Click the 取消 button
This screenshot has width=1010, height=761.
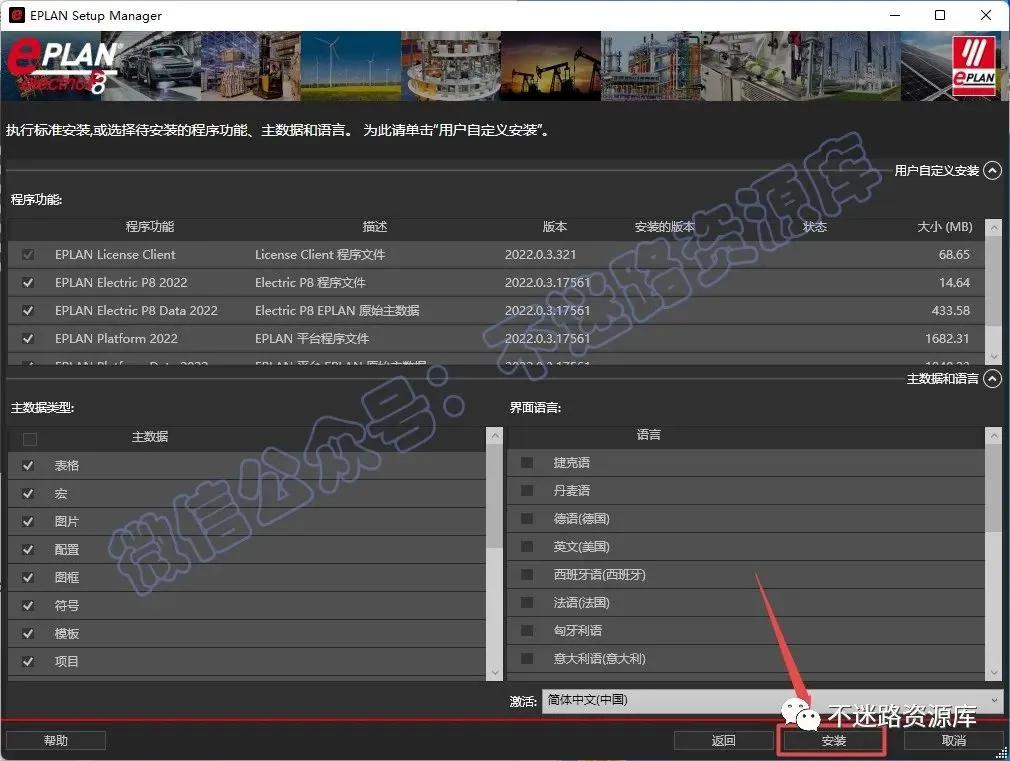[x=953, y=741]
